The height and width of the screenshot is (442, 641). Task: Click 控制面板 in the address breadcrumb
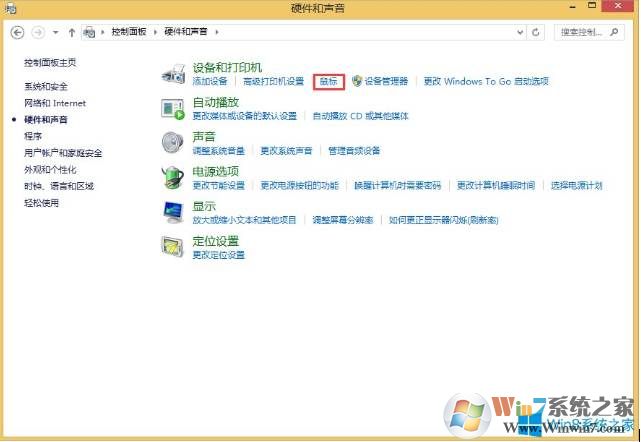point(129,31)
